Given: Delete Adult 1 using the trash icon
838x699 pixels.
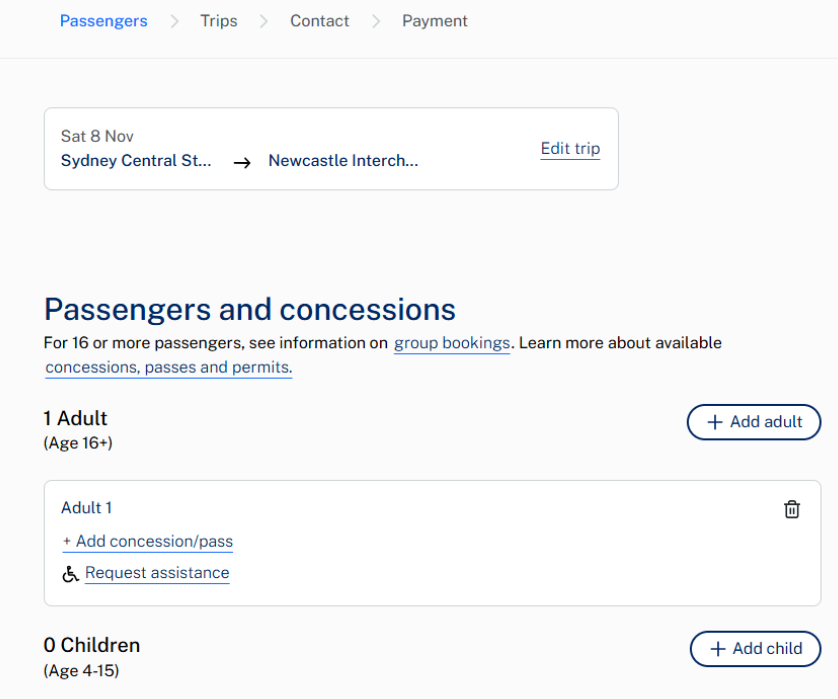Looking at the screenshot, I should (792, 509).
